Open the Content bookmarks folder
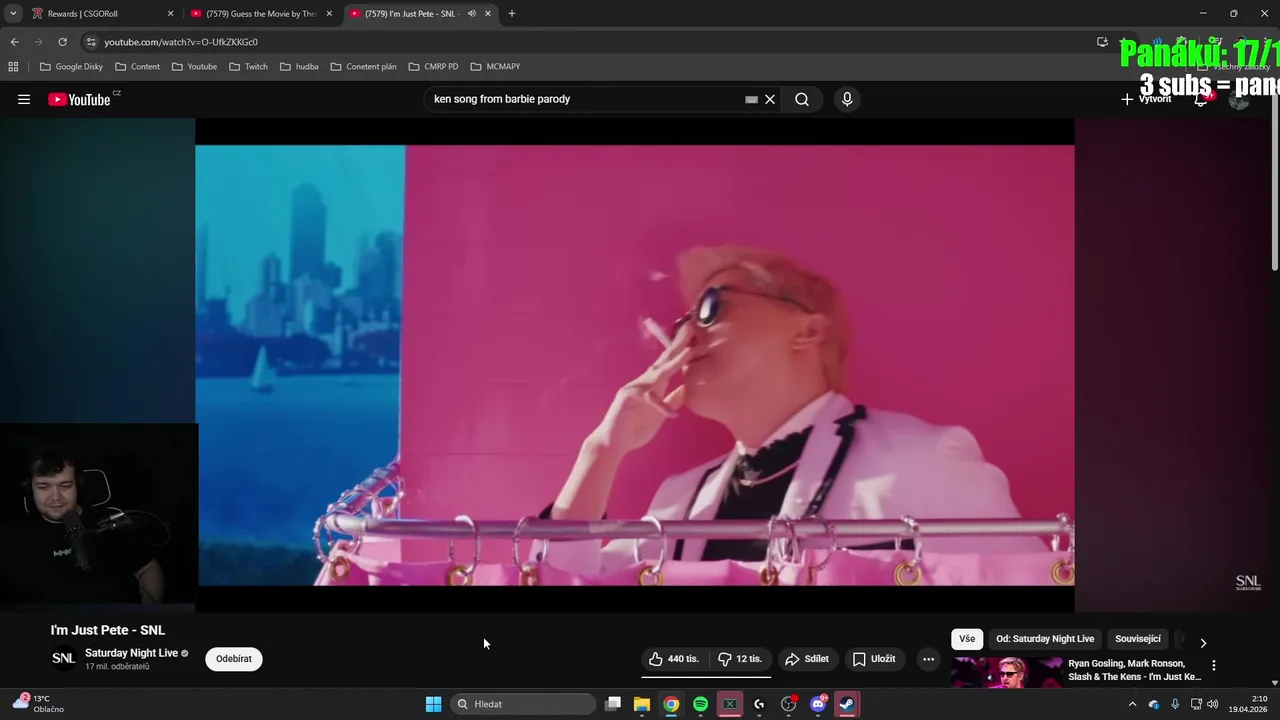This screenshot has width=1280, height=720. pos(137,67)
